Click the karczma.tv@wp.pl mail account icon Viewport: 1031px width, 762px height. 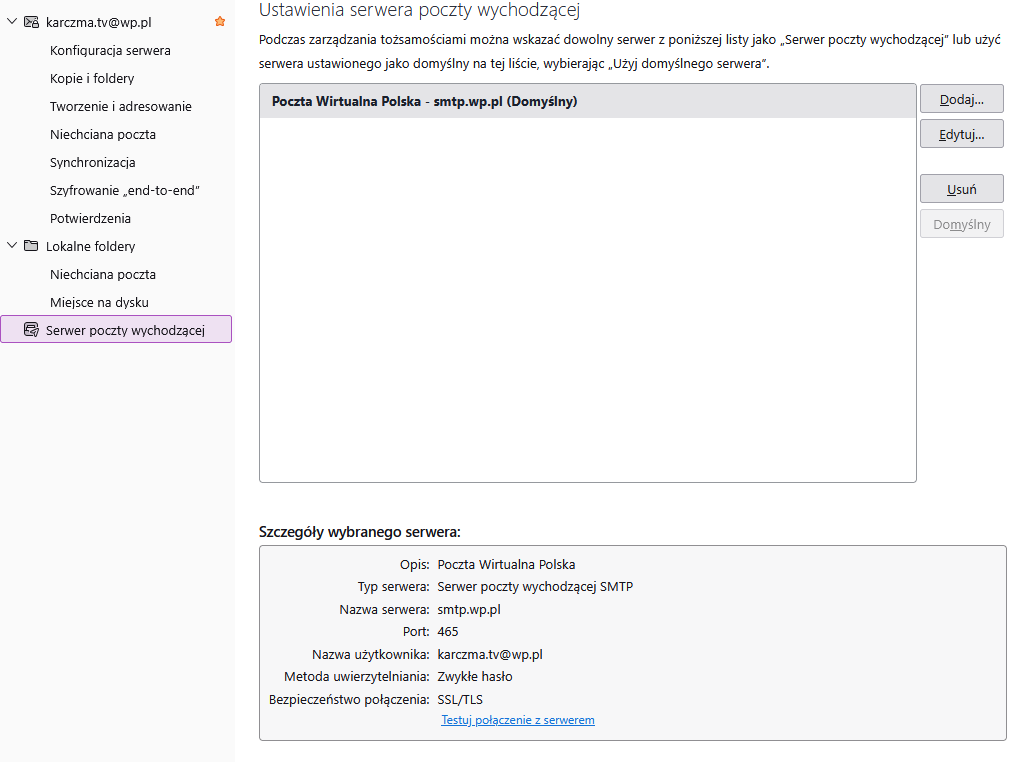point(31,22)
